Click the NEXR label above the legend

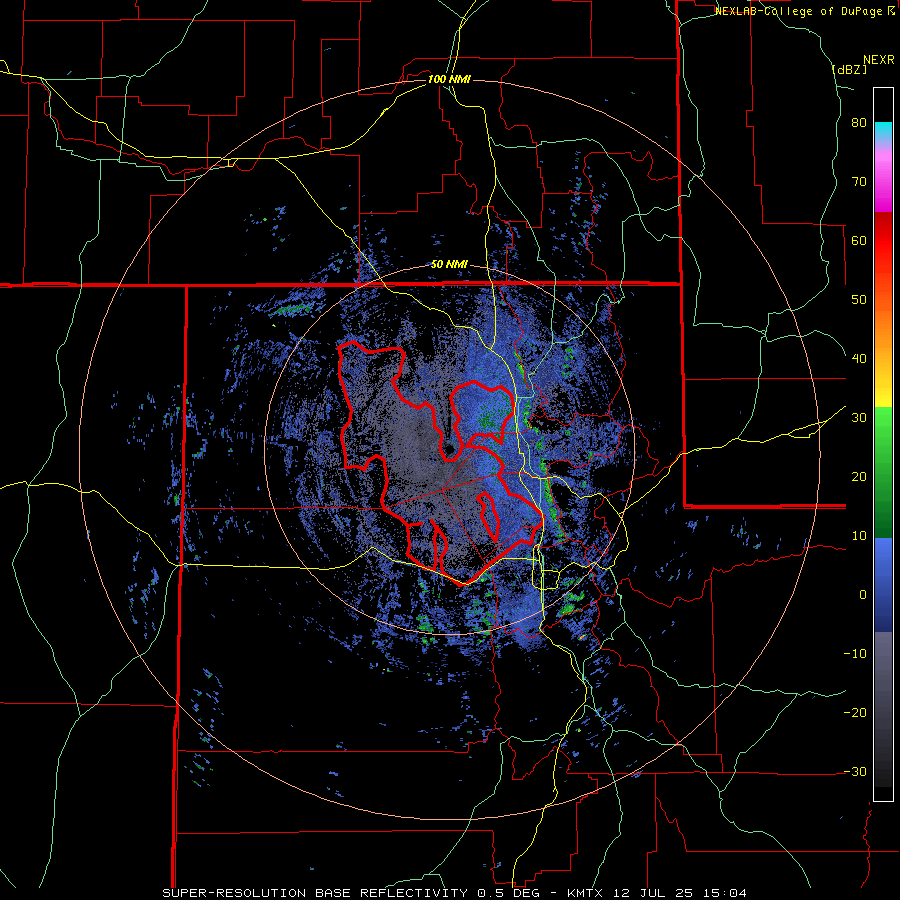click(878, 60)
